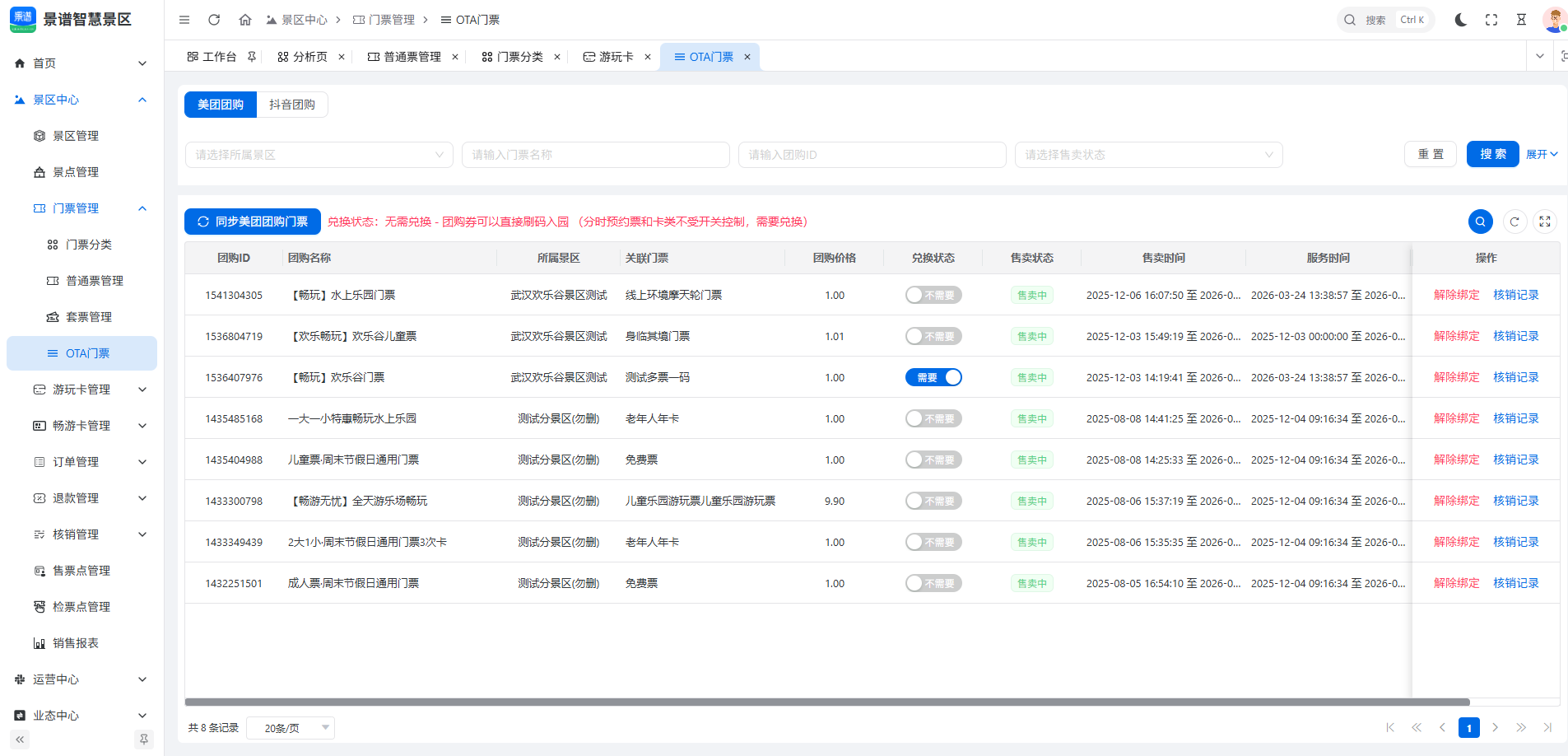Screen dimensions: 1568x756
Task: Close the 游玩卡 tab
Action: (x=648, y=57)
